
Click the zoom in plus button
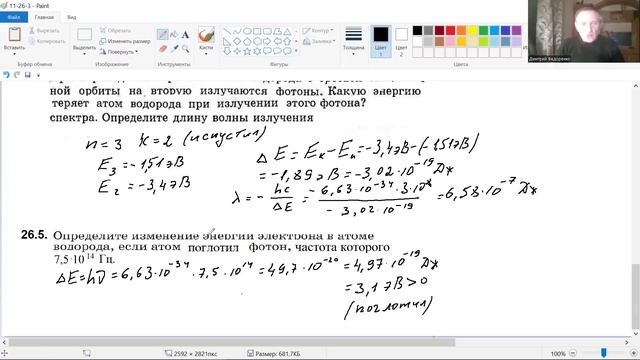pos(633,353)
